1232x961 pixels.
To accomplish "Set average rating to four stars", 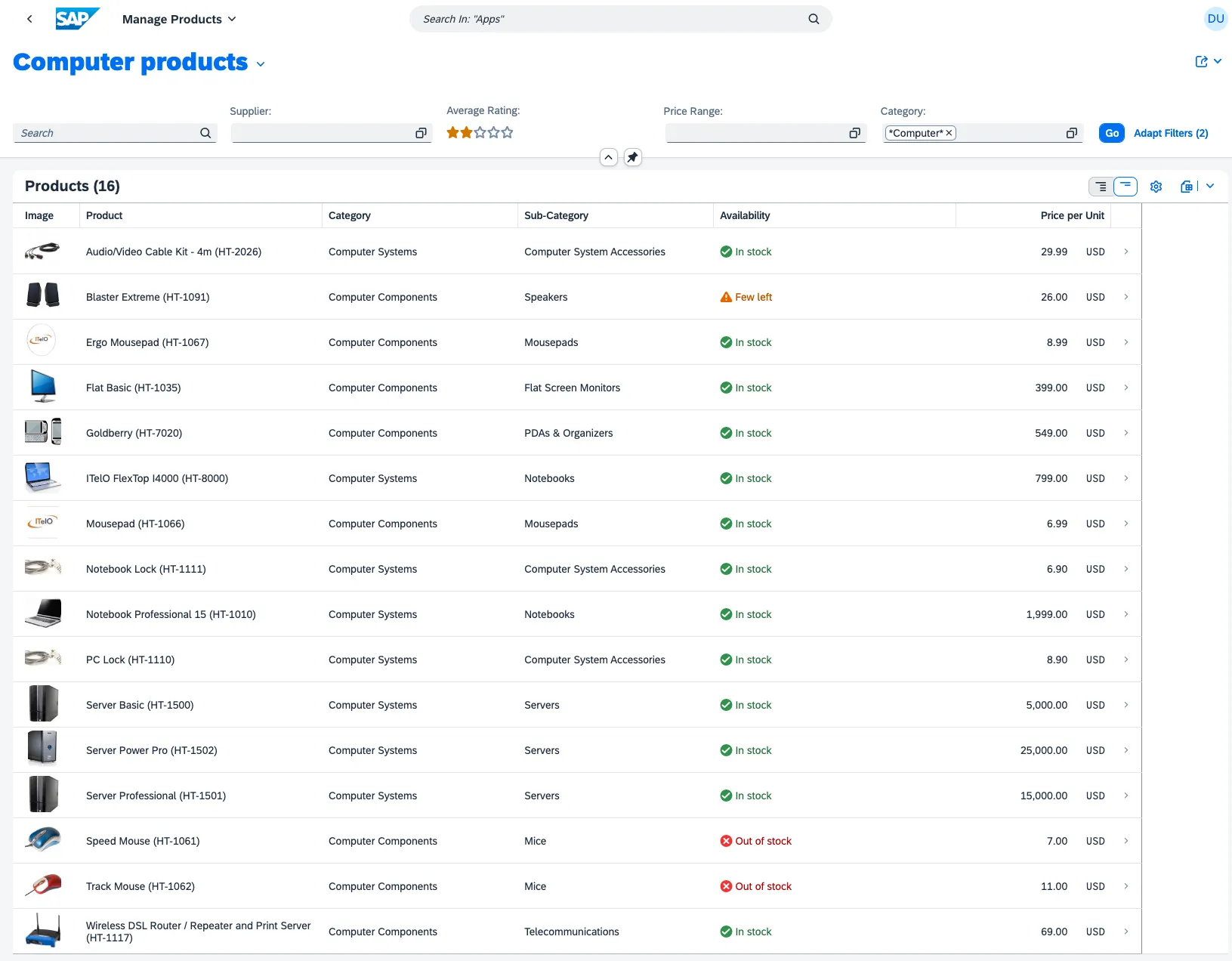I will pyautogui.click(x=494, y=133).
